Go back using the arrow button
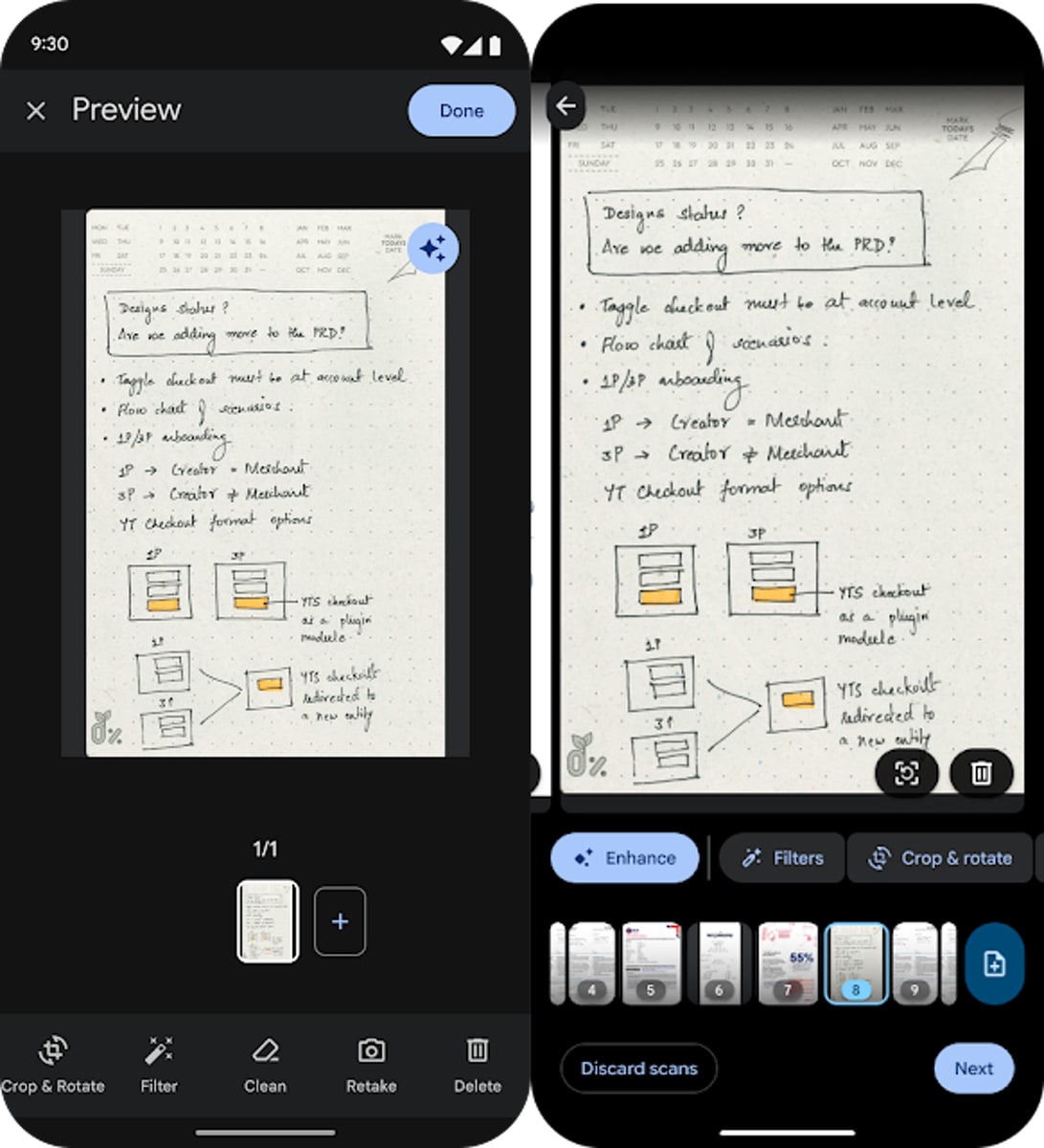1044x1148 pixels. coord(566,106)
